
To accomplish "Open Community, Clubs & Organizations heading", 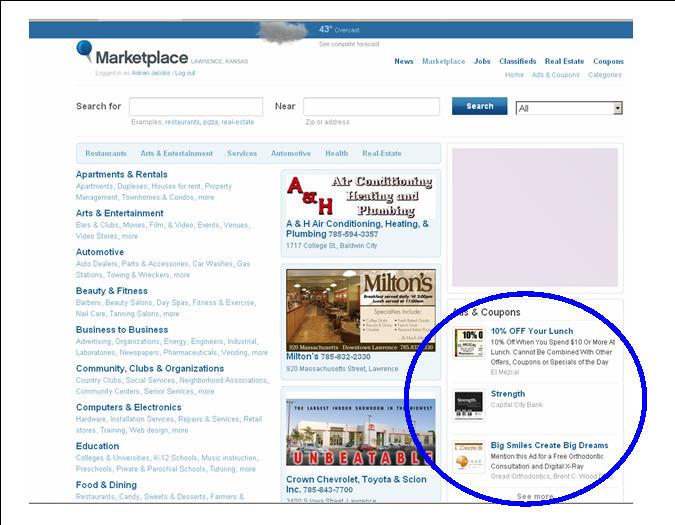I will coord(150,368).
